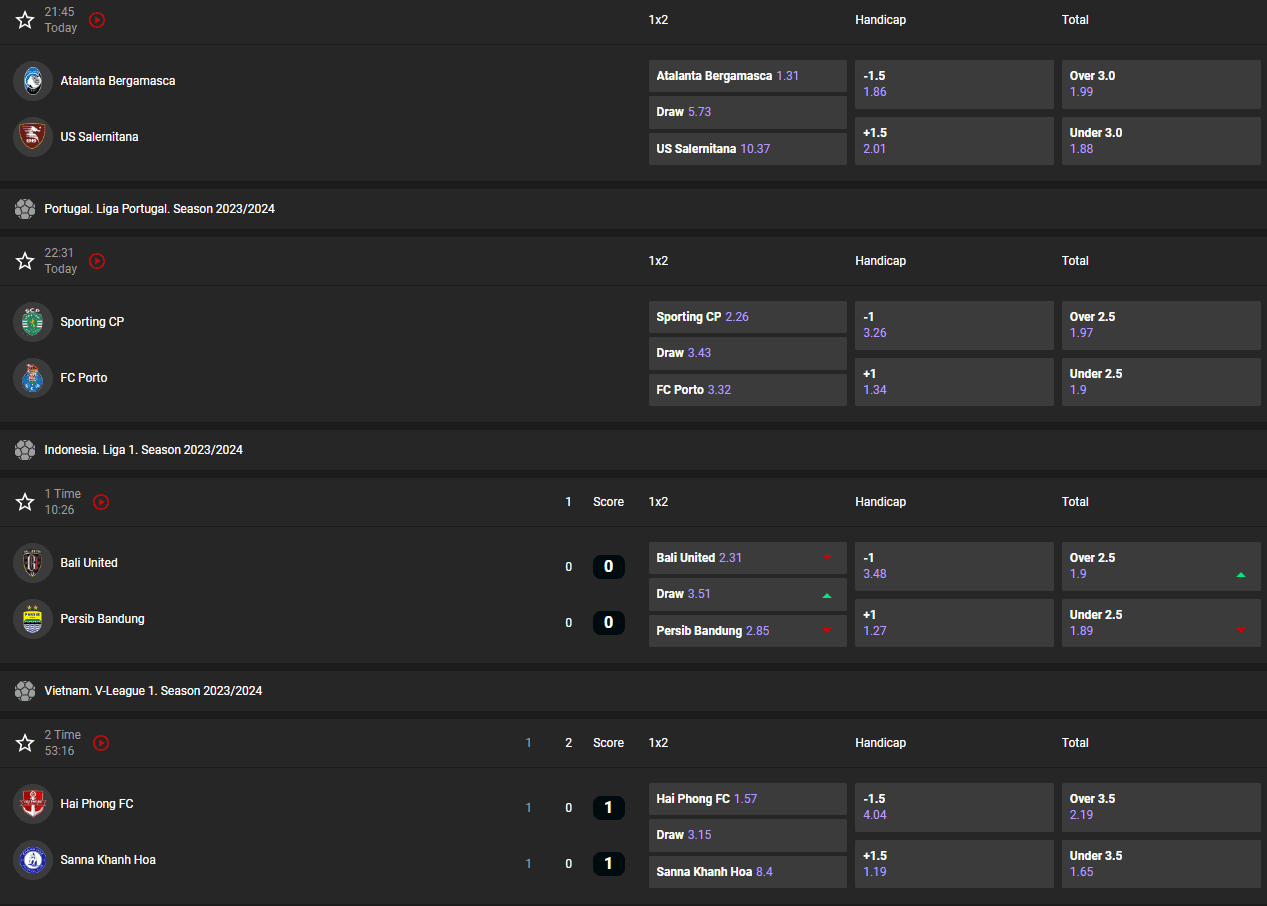Select Under 3.0 at 1.88
The width and height of the screenshot is (1267, 906).
pyautogui.click(x=1161, y=141)
